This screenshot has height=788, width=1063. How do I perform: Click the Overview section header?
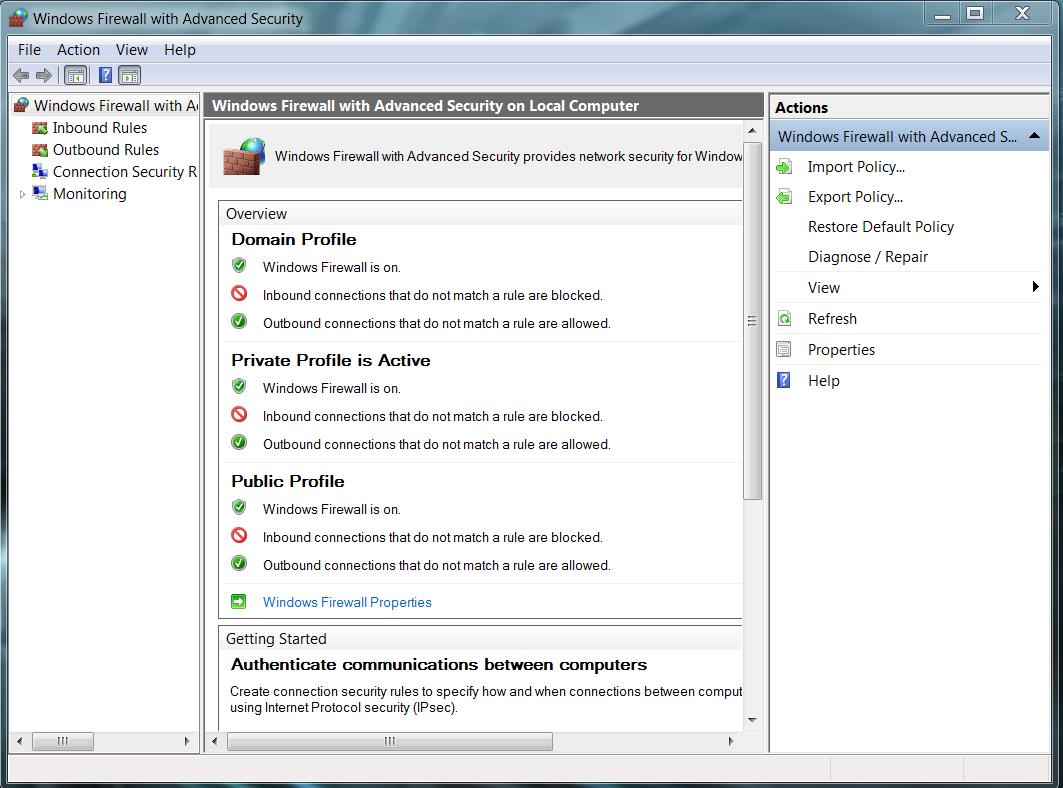click(x=256, y=214)
